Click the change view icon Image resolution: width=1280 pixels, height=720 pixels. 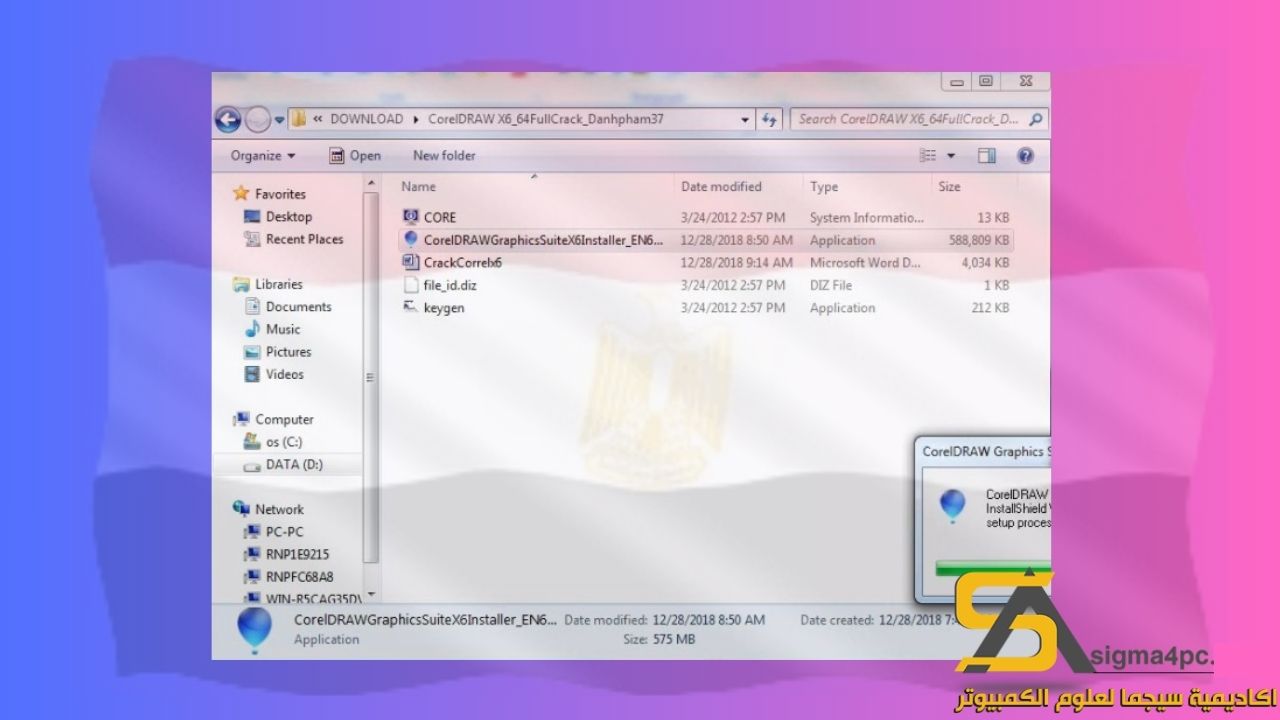(928, 156)
